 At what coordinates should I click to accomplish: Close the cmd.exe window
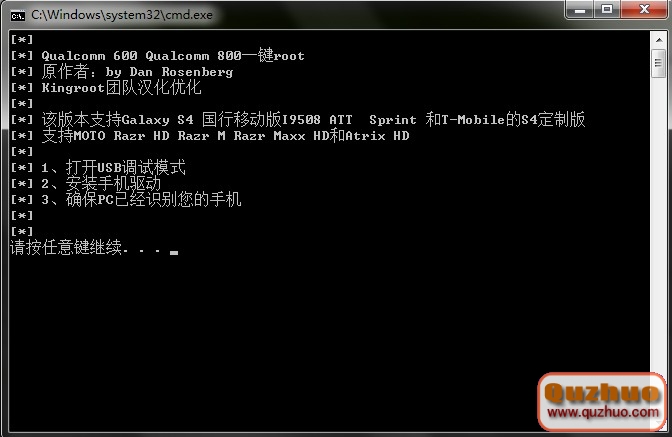click(643, 9)
